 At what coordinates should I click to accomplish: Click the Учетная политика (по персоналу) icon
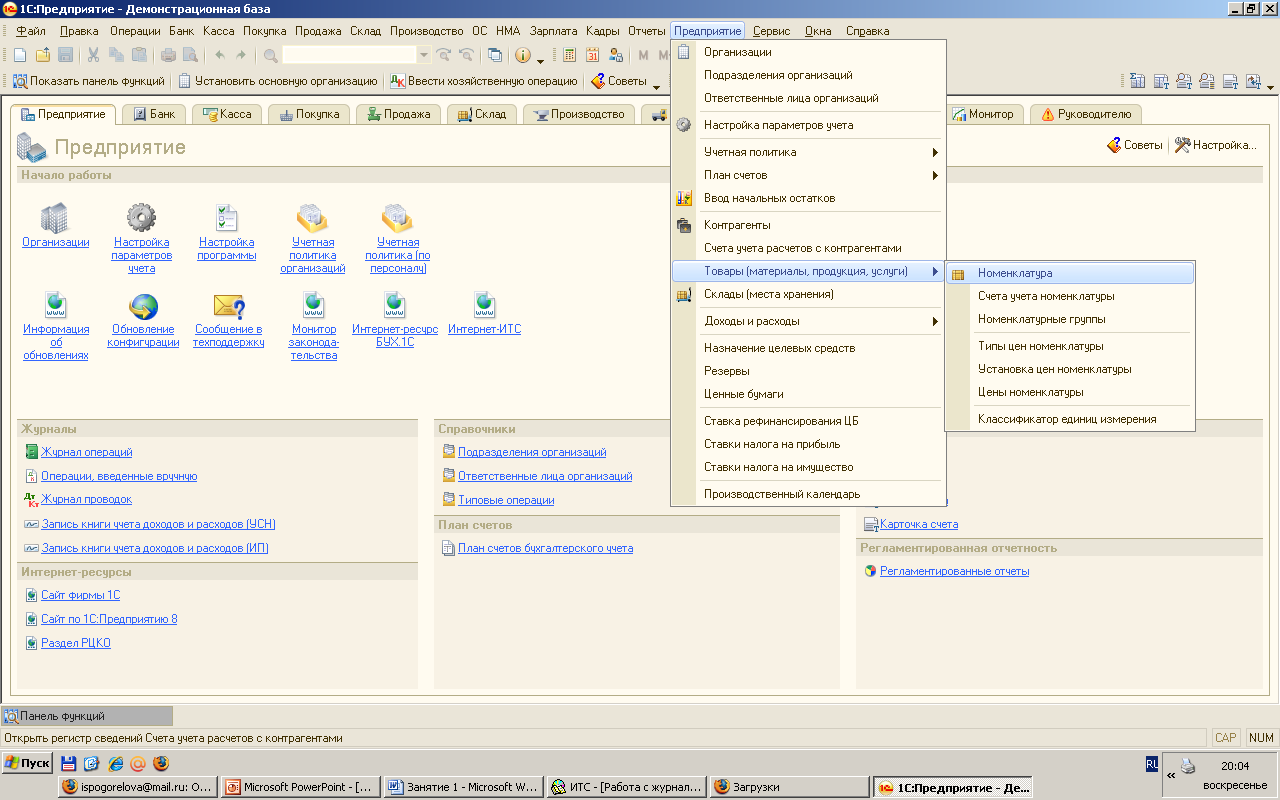pyautogui.click(x=397, y=217)
